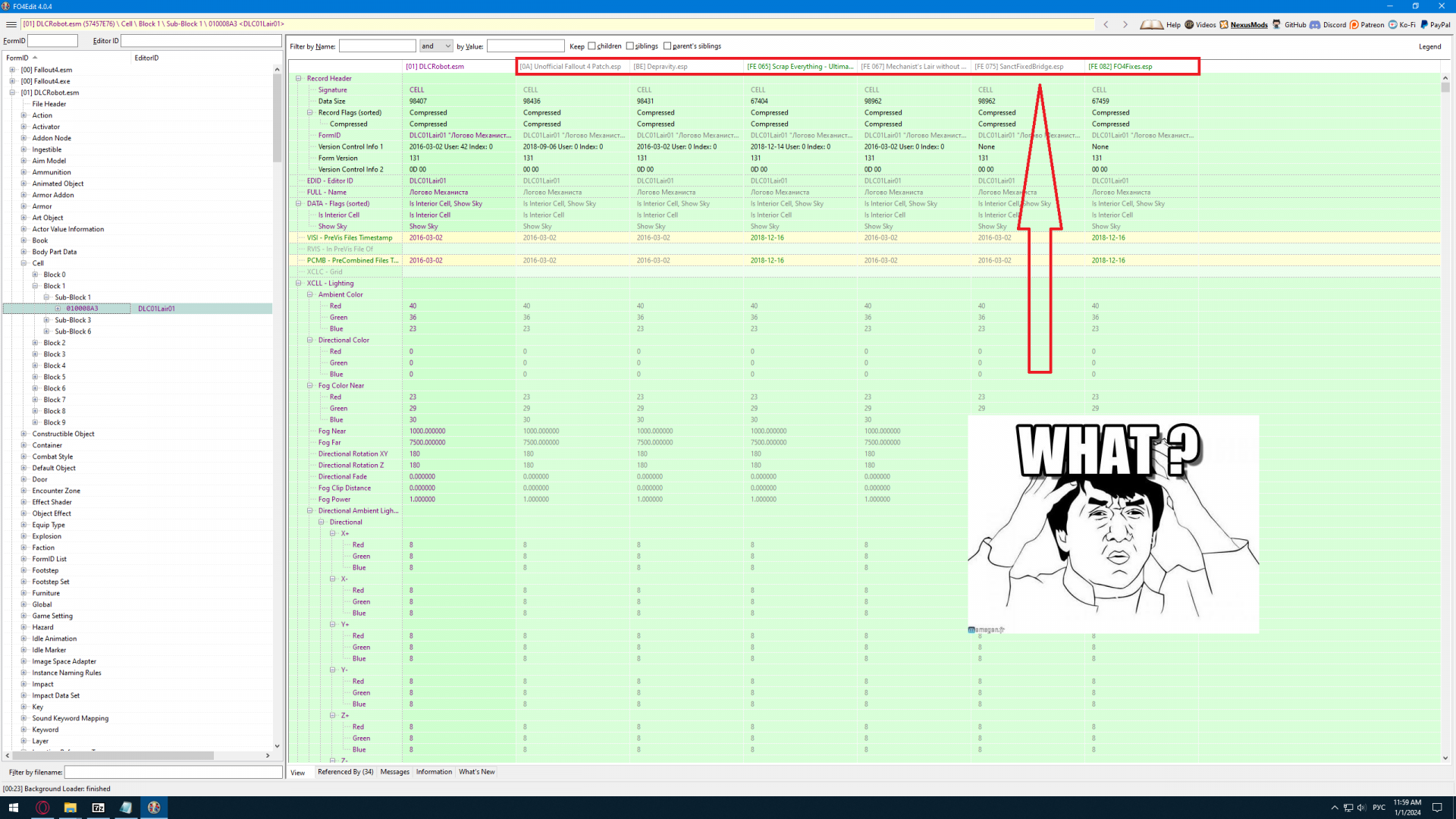Open FO4Edit from the Windows taskbar
Screen dimensions: 1456x819
pyautogui.click(x=154, y=808)
